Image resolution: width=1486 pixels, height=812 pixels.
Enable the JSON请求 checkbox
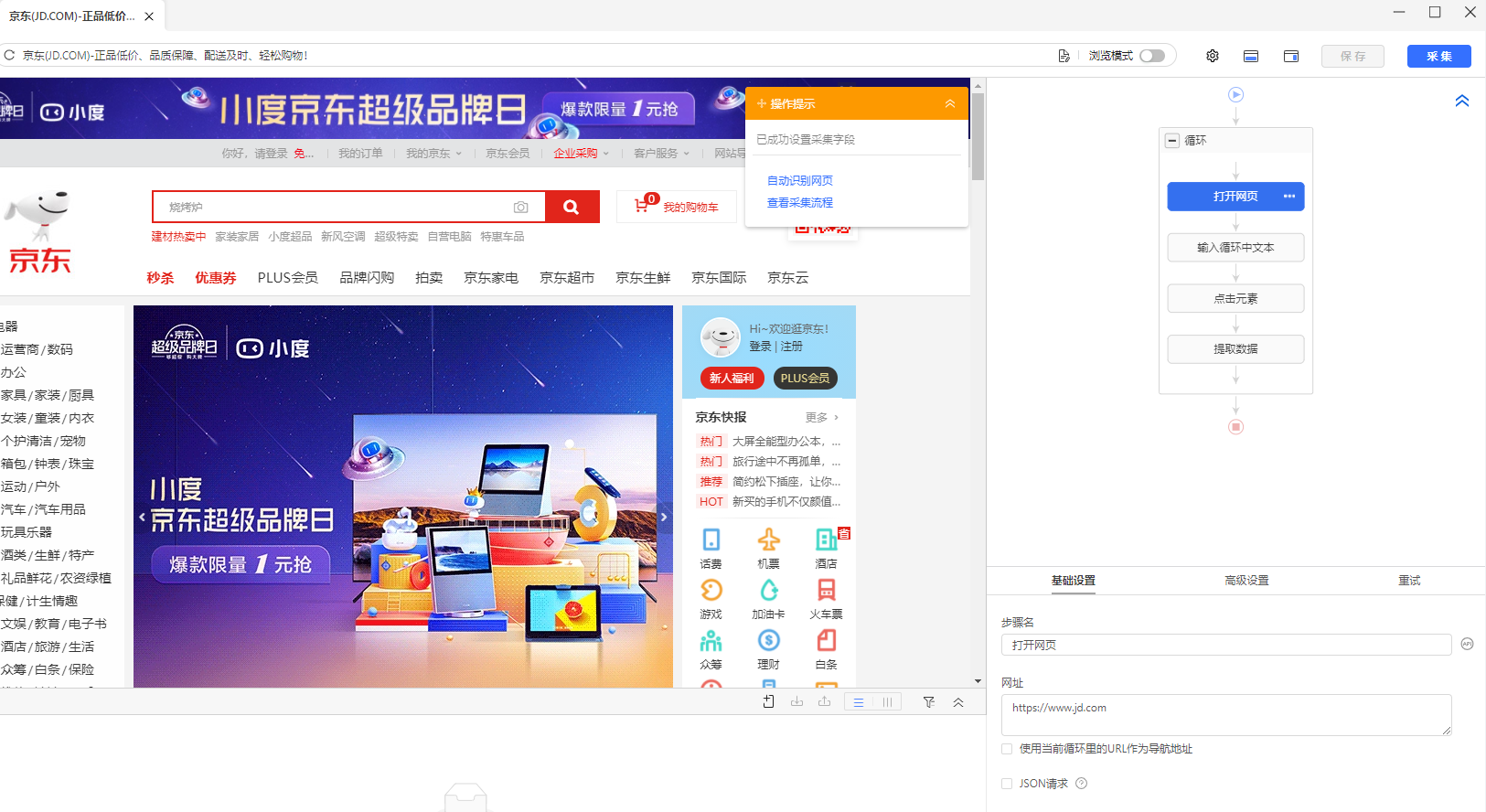pyautogui.click(x=1007, y=784)
